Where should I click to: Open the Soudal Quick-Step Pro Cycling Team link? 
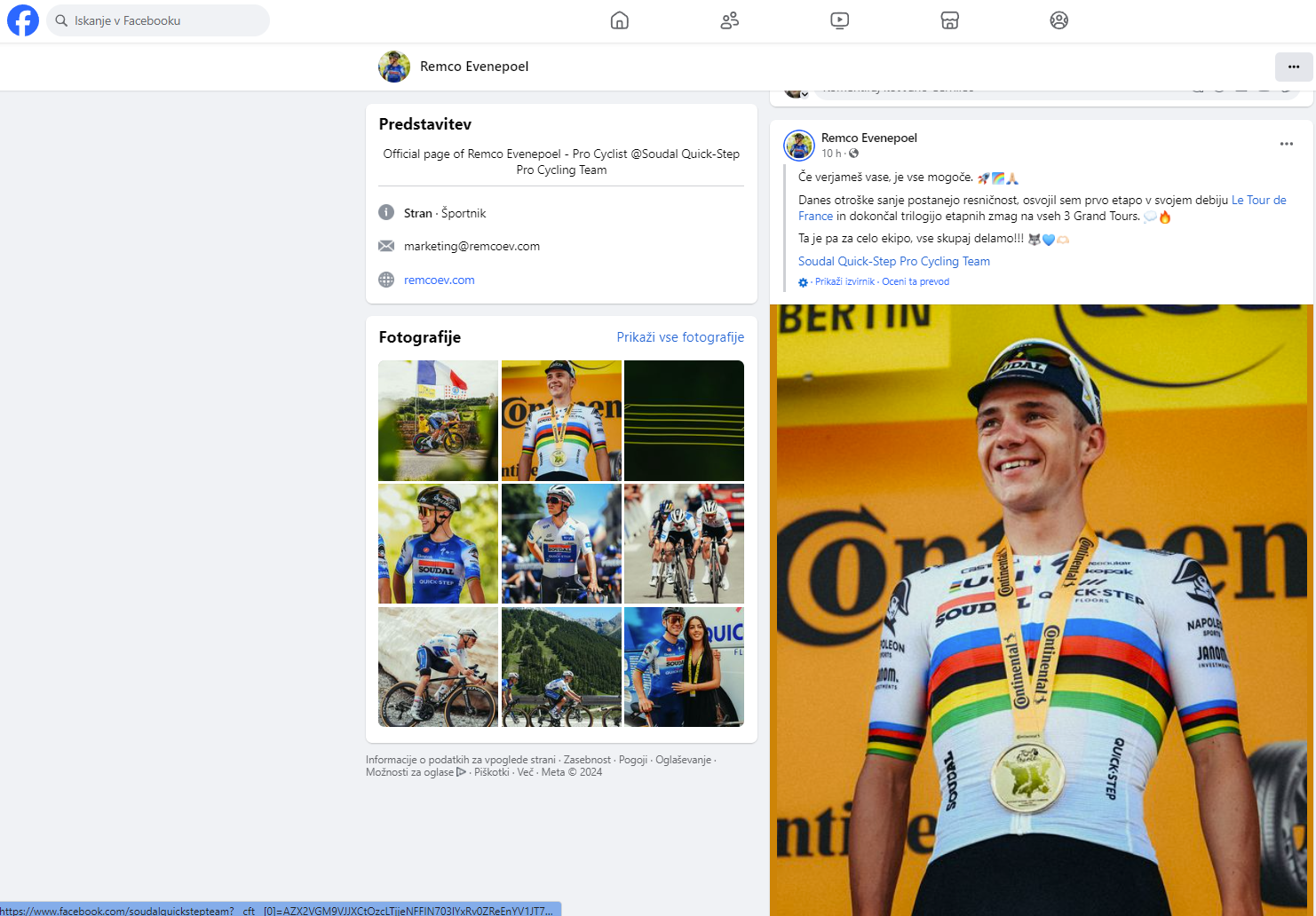pyautogui.click(x=893, y=262)
